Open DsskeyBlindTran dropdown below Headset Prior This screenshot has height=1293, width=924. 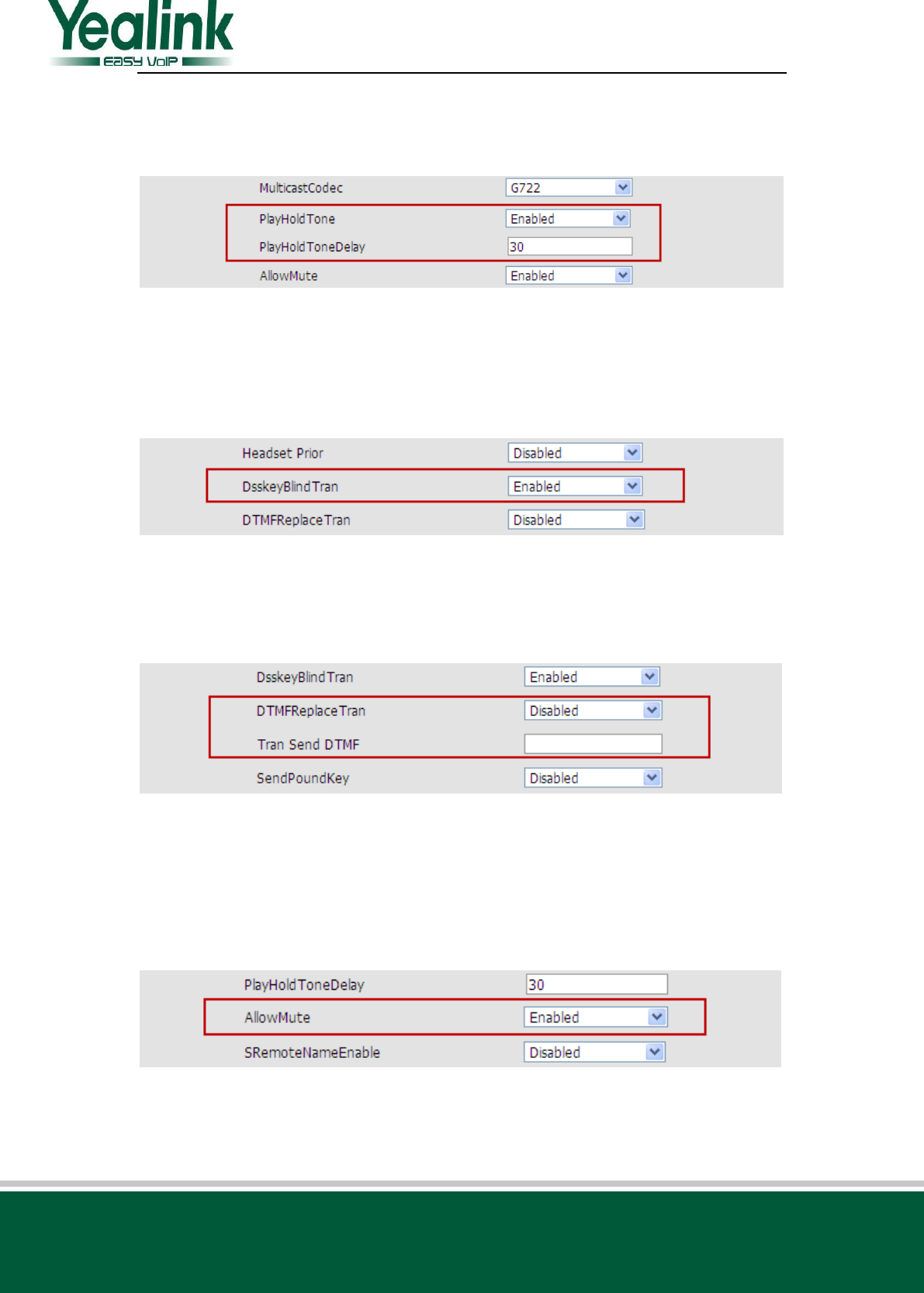point(575,486)
